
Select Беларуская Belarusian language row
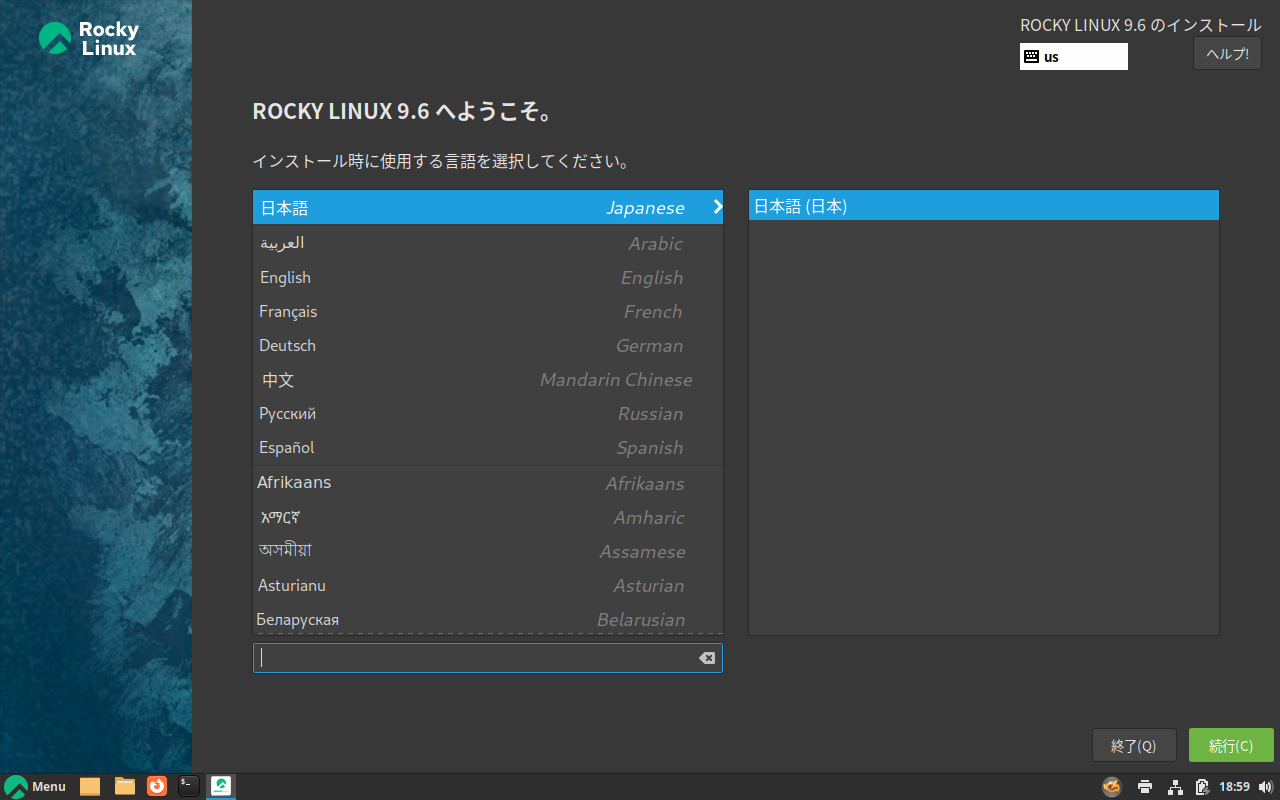(488, 619)
